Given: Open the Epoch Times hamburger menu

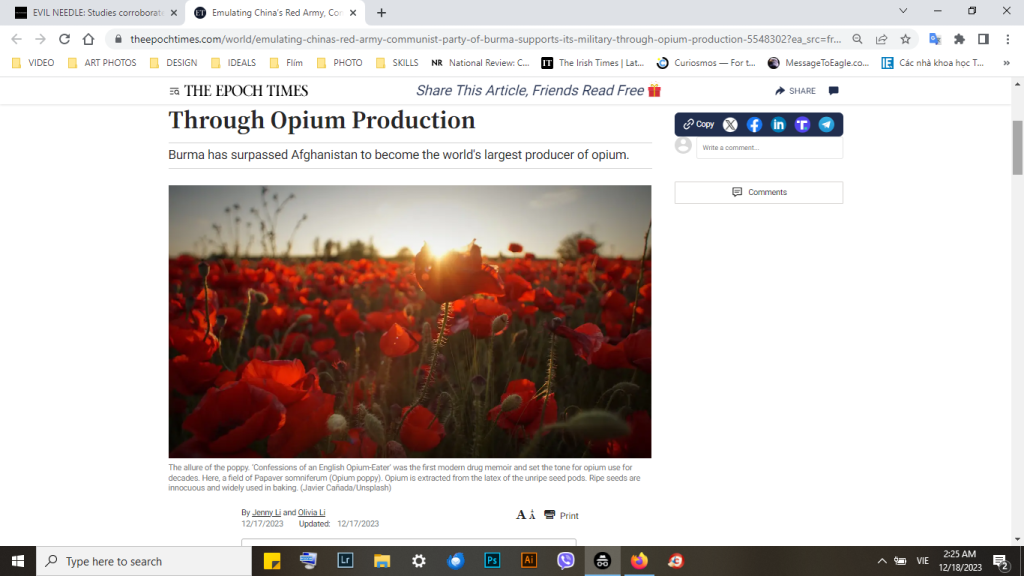Looking at the screenshot, I should pos(175,91).
